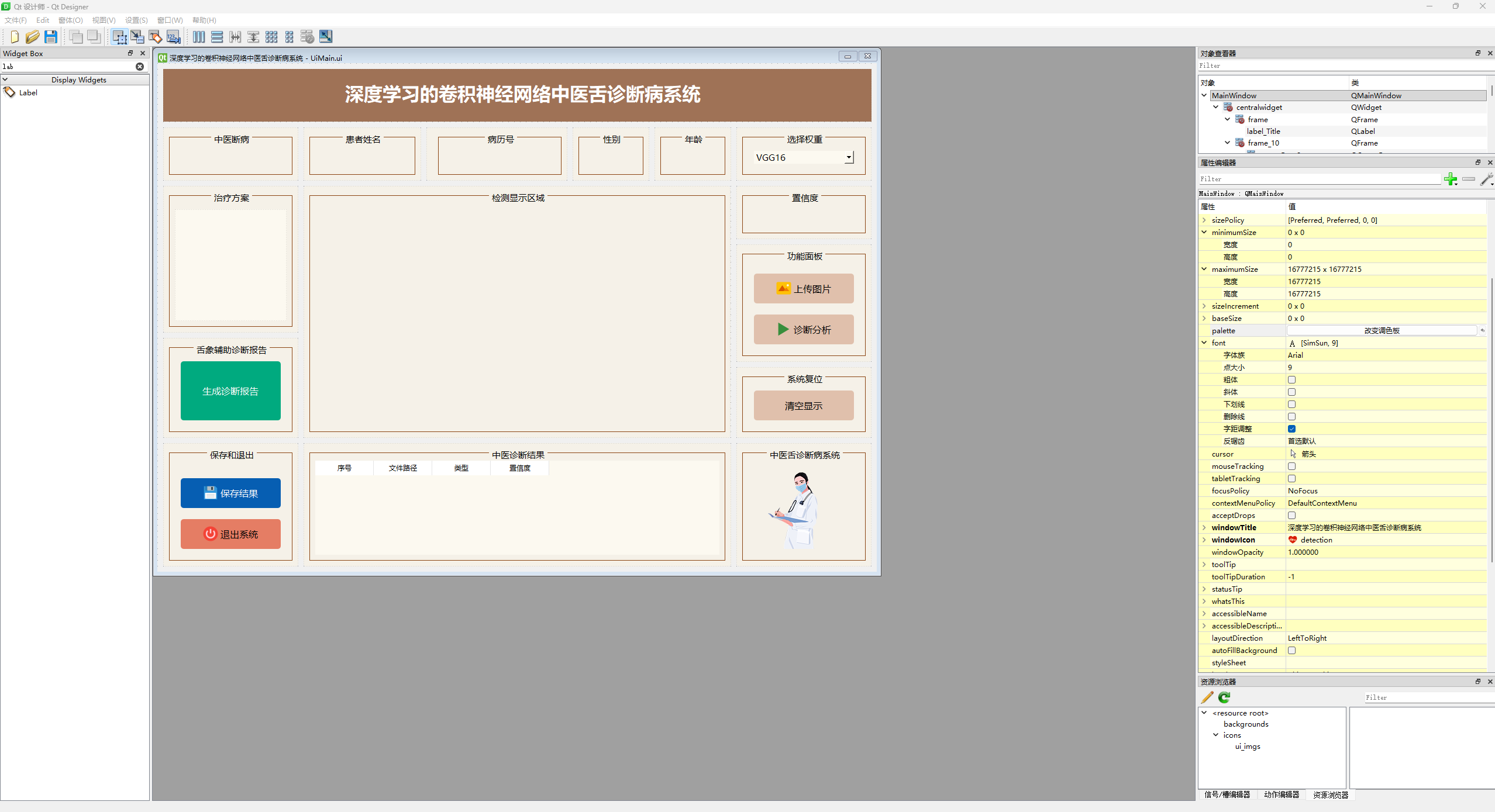Click the reload resources green arrow icon

(x=1224, y=697)
